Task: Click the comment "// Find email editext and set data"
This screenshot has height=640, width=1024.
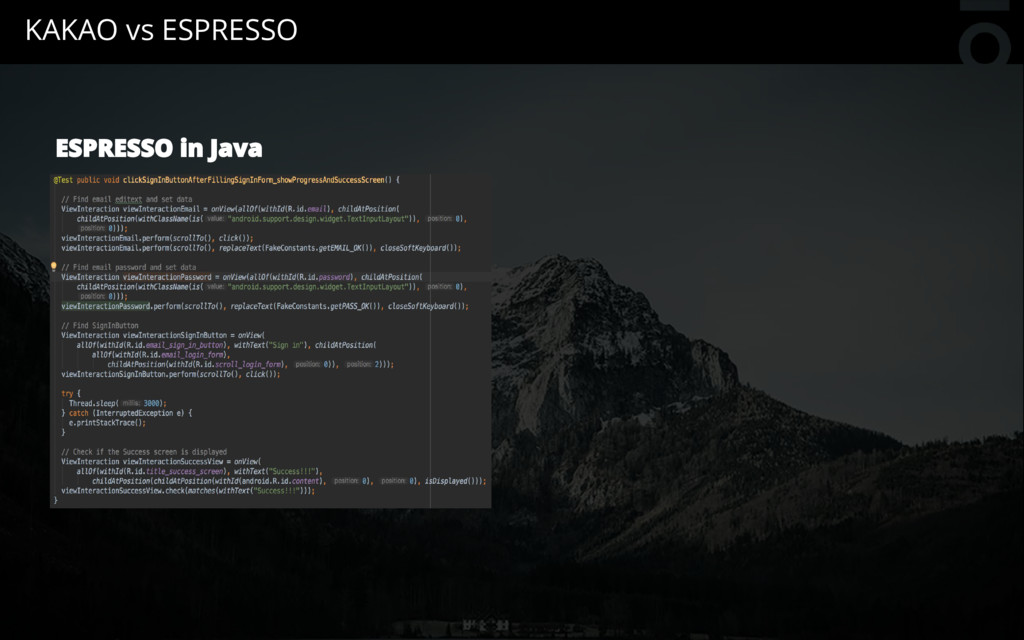Action: coord(127,199)
